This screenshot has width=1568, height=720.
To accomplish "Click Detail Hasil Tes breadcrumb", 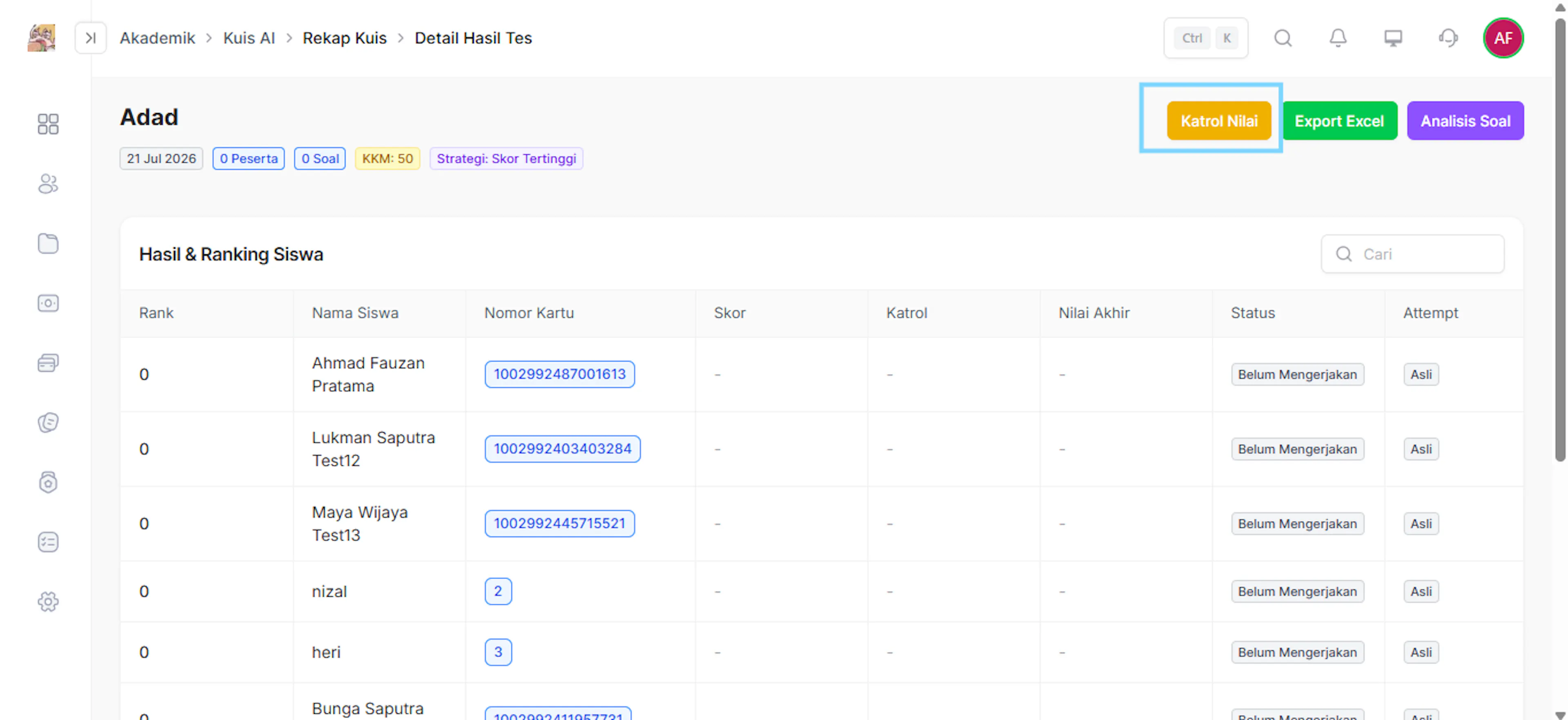I will pos(473,38).
